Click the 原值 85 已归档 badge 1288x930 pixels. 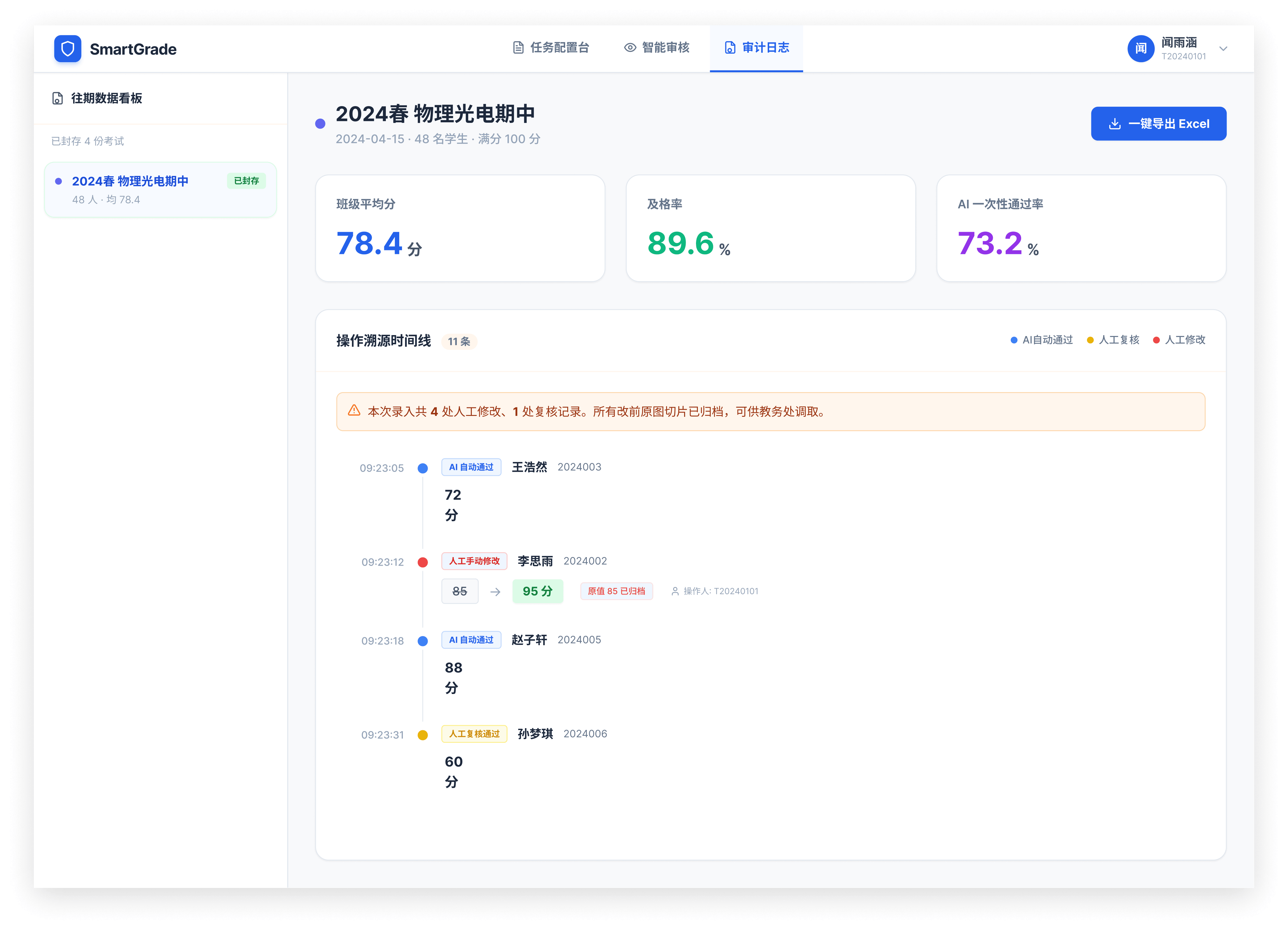616,591
